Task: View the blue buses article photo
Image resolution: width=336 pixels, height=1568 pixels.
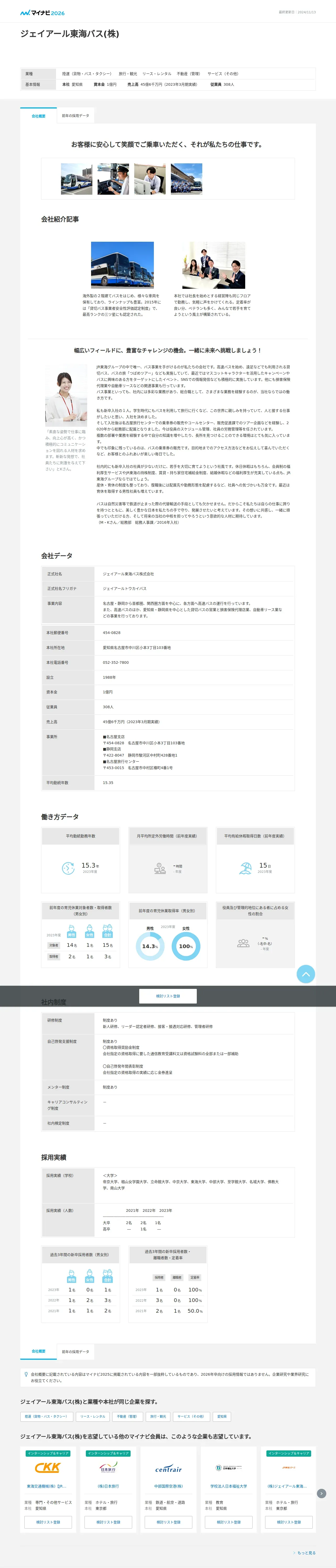Action: tap(122, 266)
